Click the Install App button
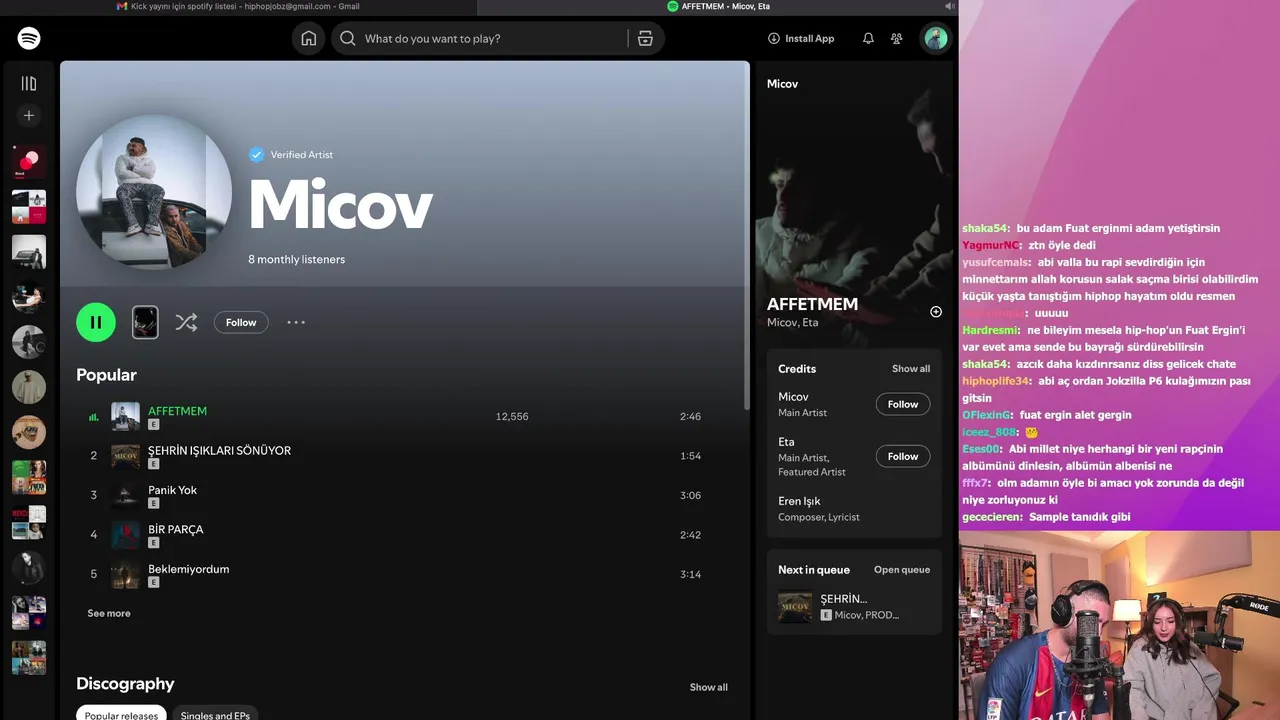Screen dimensions: 1280x720 tap(801, 38)
